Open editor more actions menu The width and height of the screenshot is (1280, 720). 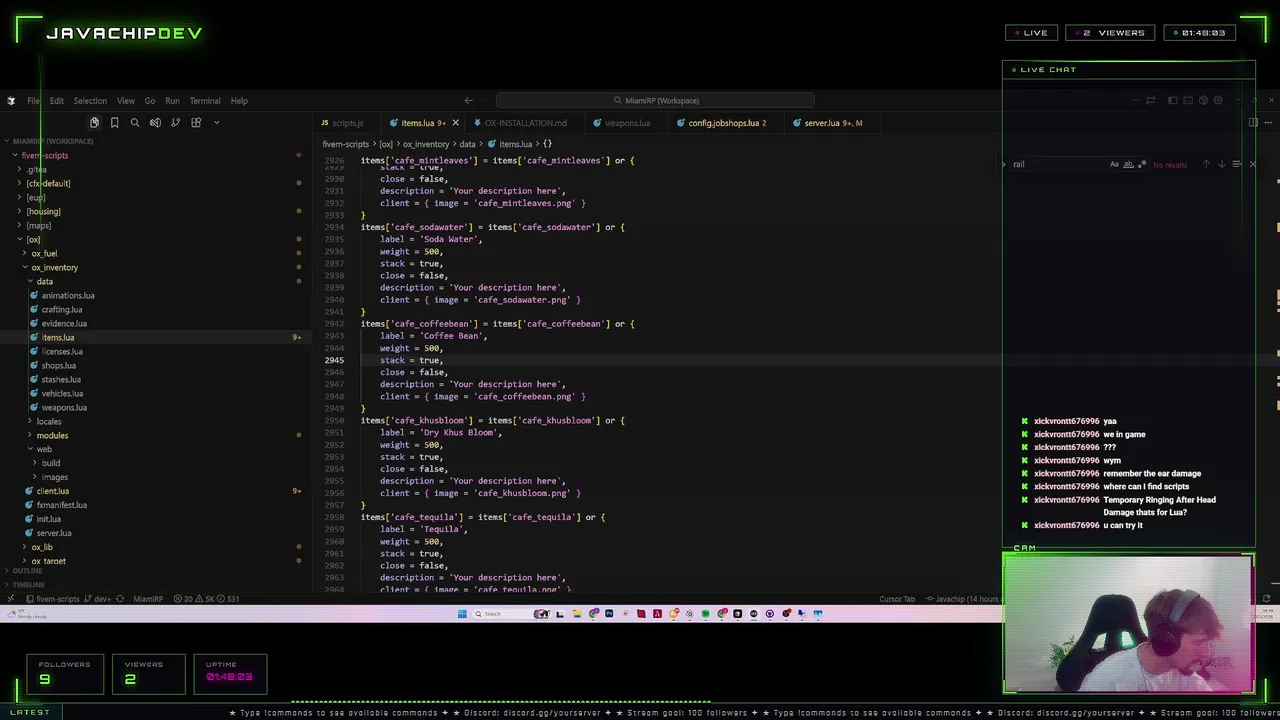[1270, 123]
